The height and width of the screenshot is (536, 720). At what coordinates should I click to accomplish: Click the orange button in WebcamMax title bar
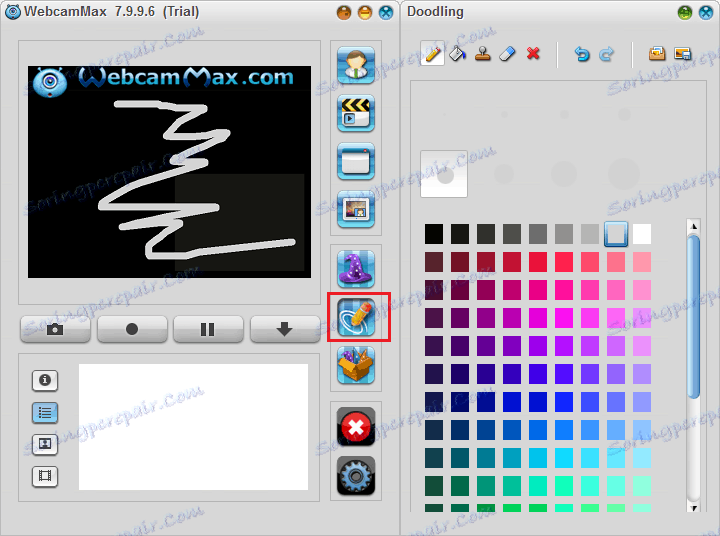point(344,12)
